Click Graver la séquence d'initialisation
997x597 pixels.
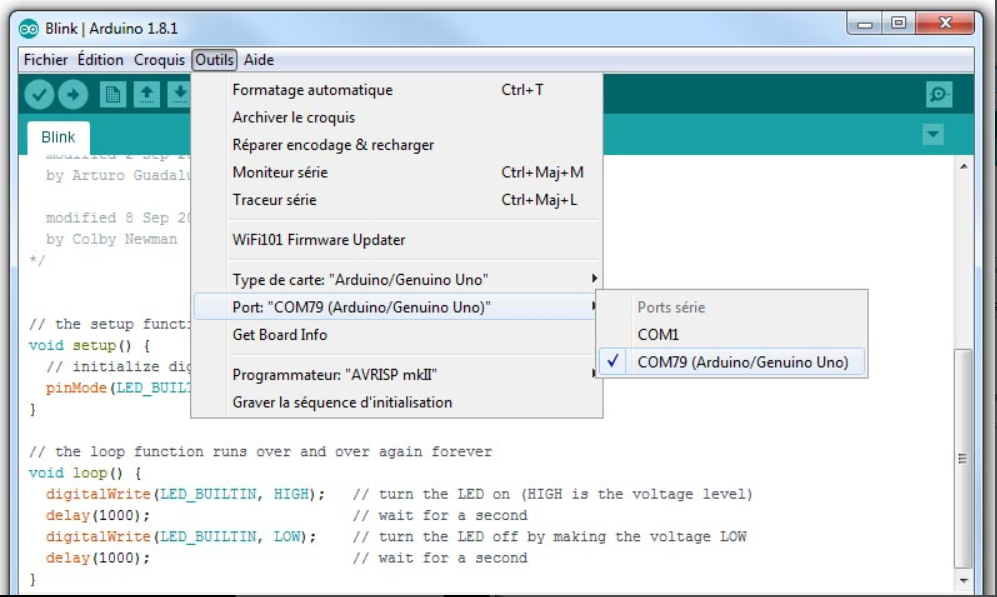(x=342, y=402)
